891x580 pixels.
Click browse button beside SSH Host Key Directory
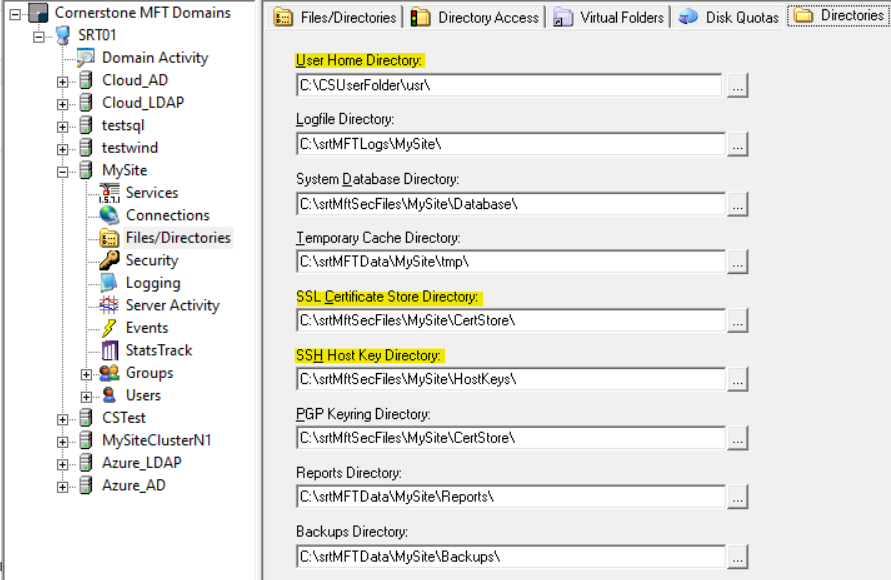(x=737, y=379)
